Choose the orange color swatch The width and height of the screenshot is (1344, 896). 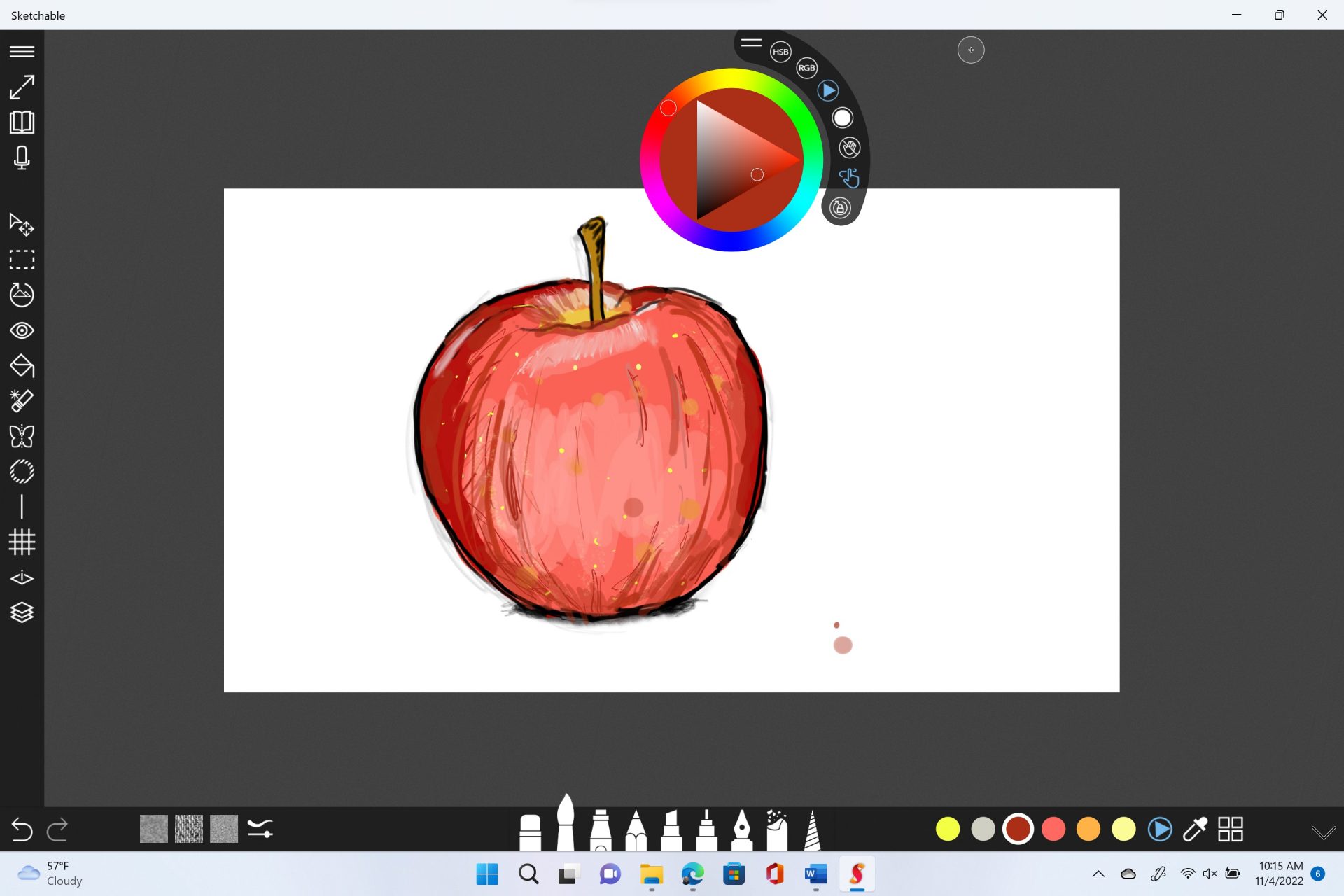coord(1088,829)
